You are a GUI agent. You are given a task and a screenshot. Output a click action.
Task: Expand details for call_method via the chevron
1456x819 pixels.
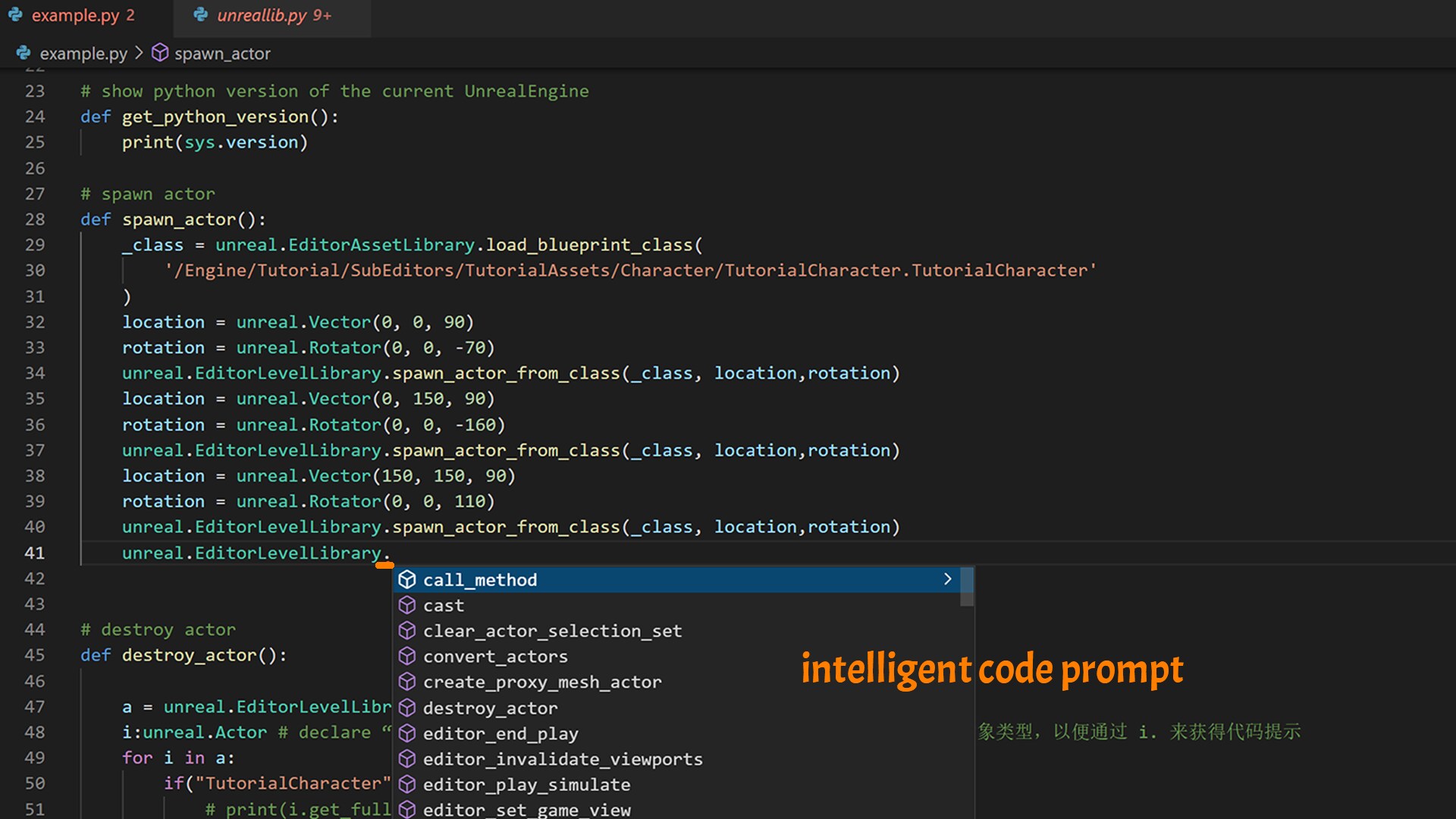tap(947, 579)
